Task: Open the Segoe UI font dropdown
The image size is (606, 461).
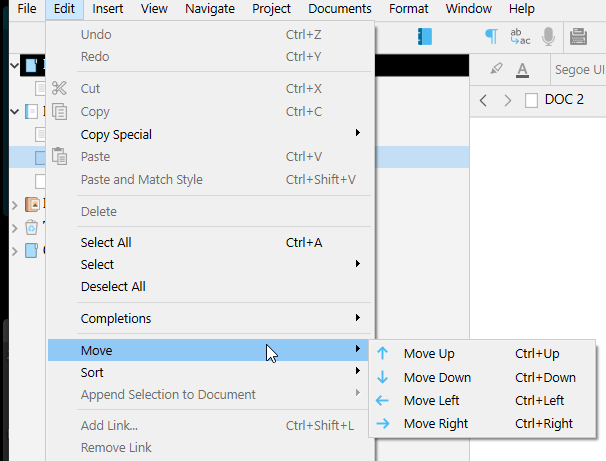Action: pyautogui.click(x=579, y=70)
